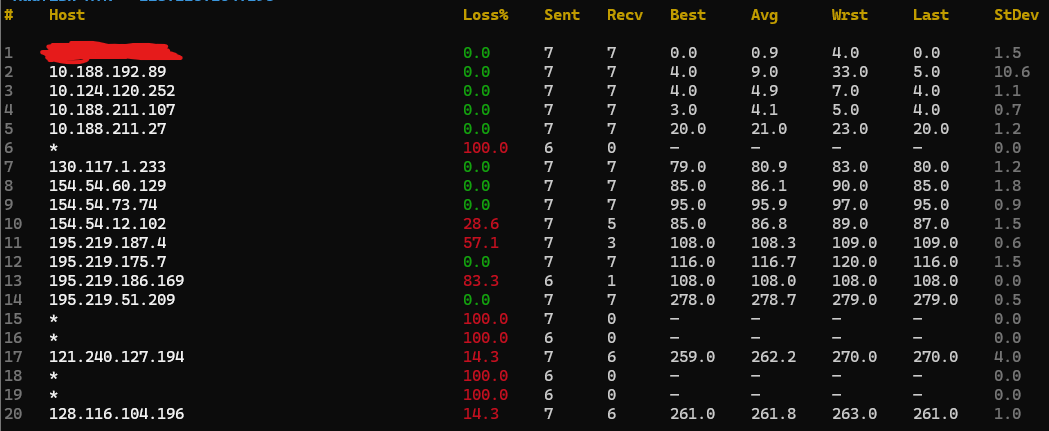
Task: Click hop IP address 195.219.186.169
Action: point(116,281)
